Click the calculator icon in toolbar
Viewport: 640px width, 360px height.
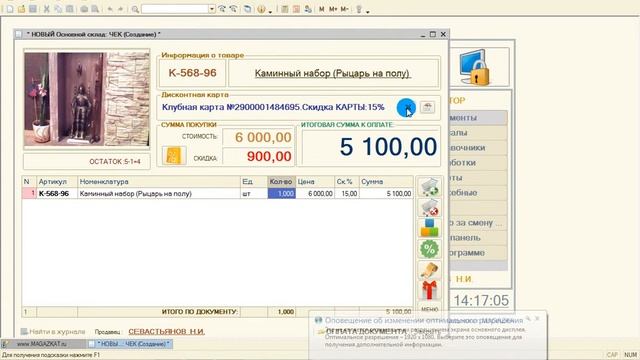click(285, 9)
